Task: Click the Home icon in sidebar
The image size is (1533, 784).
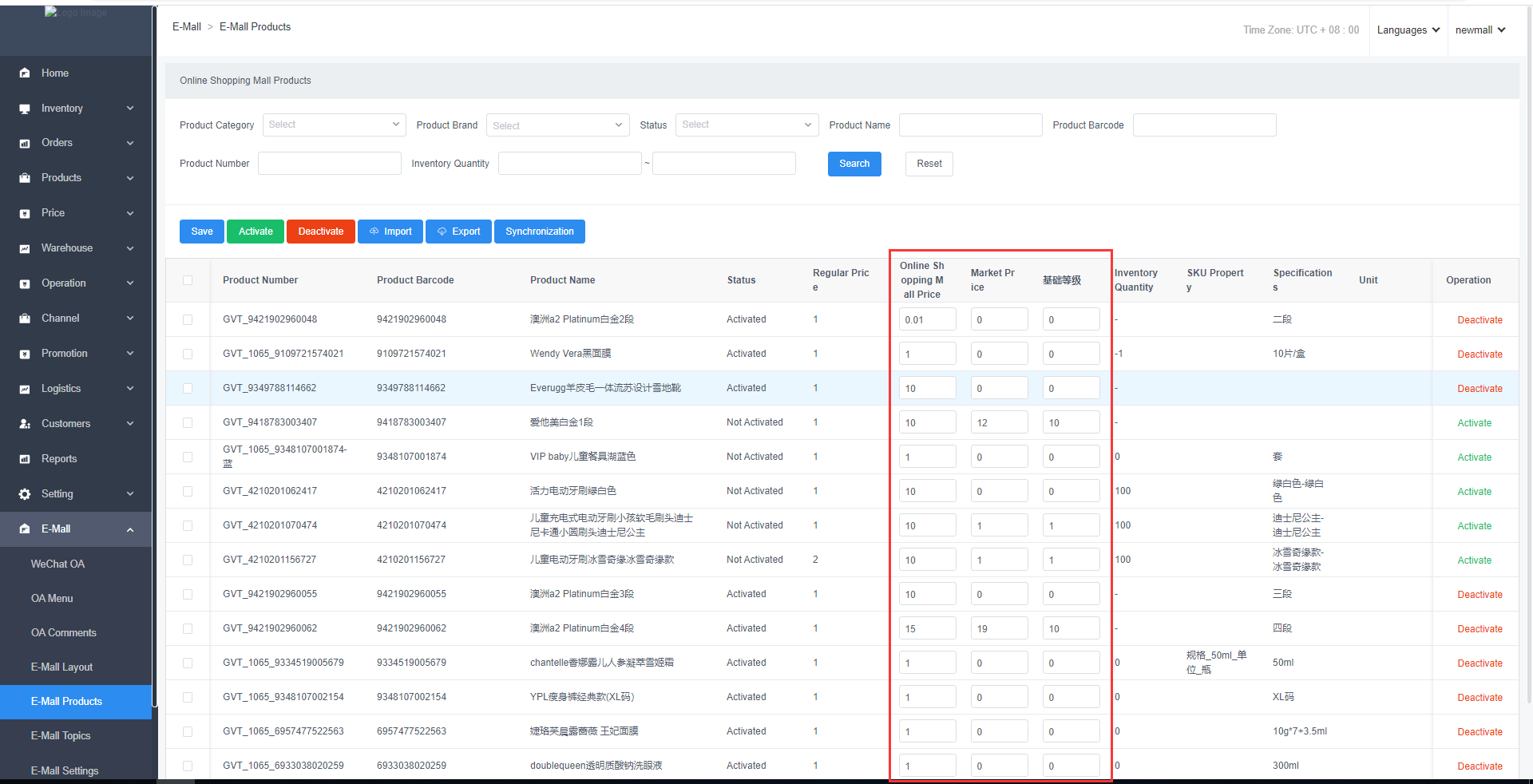Action: coord(25,73)
